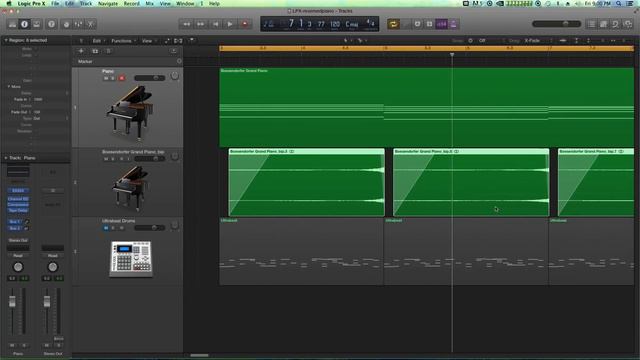The width and height of the screenshot is (640, 360).
Task: Open the Loop Browser button
Action: [616, 24]
